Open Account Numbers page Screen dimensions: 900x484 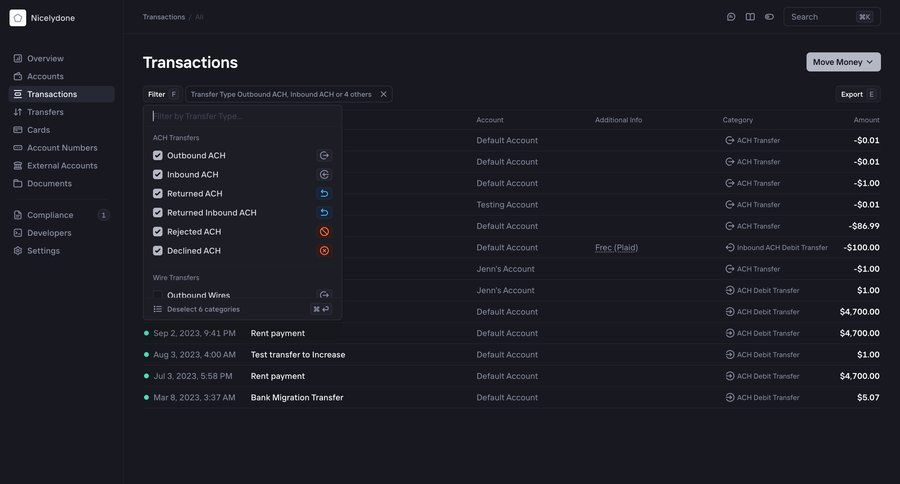point(62,148)
